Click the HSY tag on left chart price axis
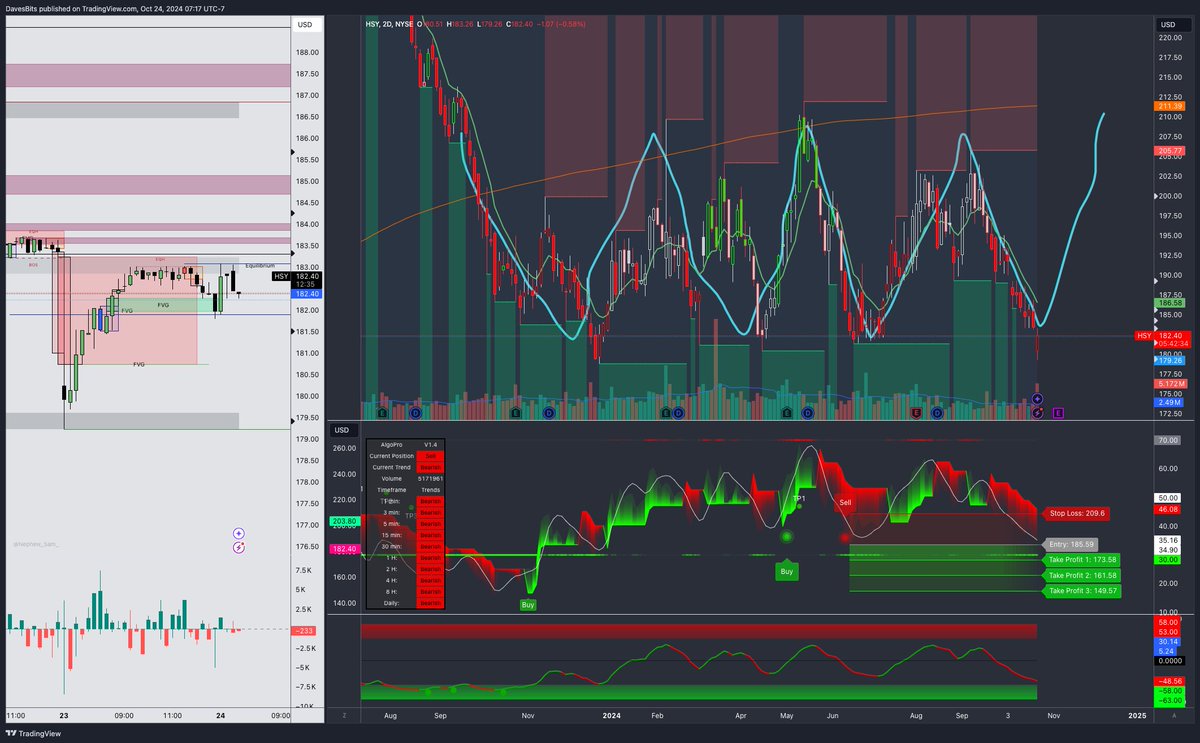This screenshot has height=743, width=1200. point(281,276)
